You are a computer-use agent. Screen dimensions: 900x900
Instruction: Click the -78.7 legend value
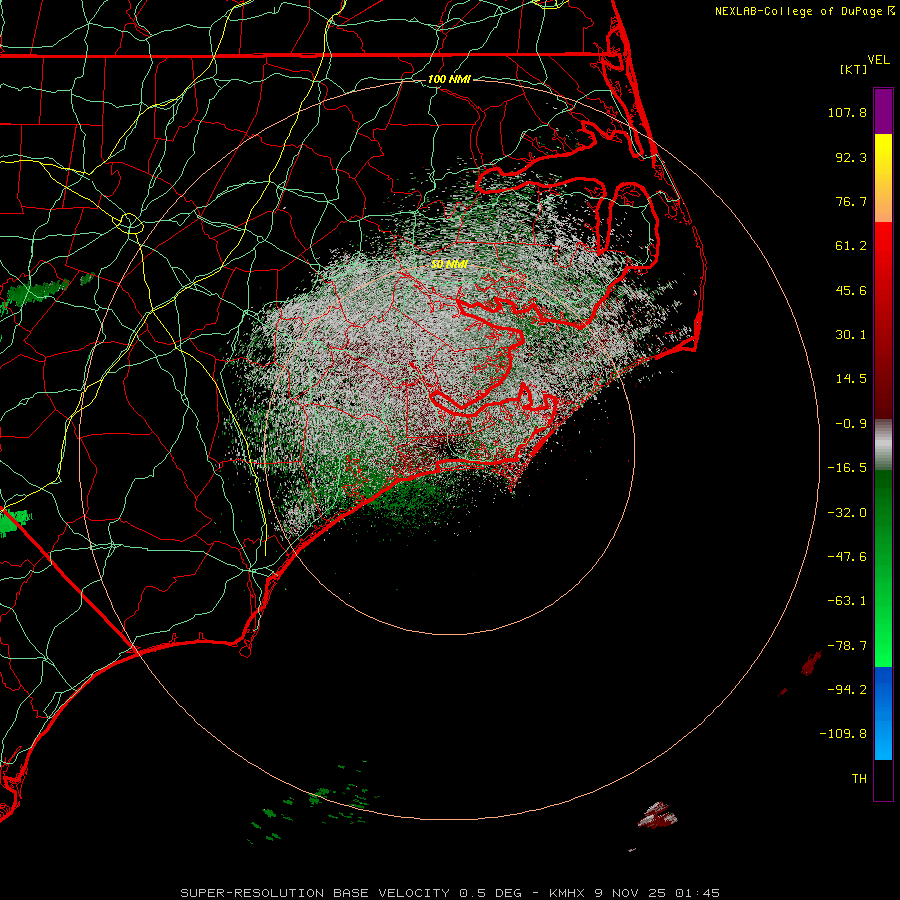click(847, 646)
